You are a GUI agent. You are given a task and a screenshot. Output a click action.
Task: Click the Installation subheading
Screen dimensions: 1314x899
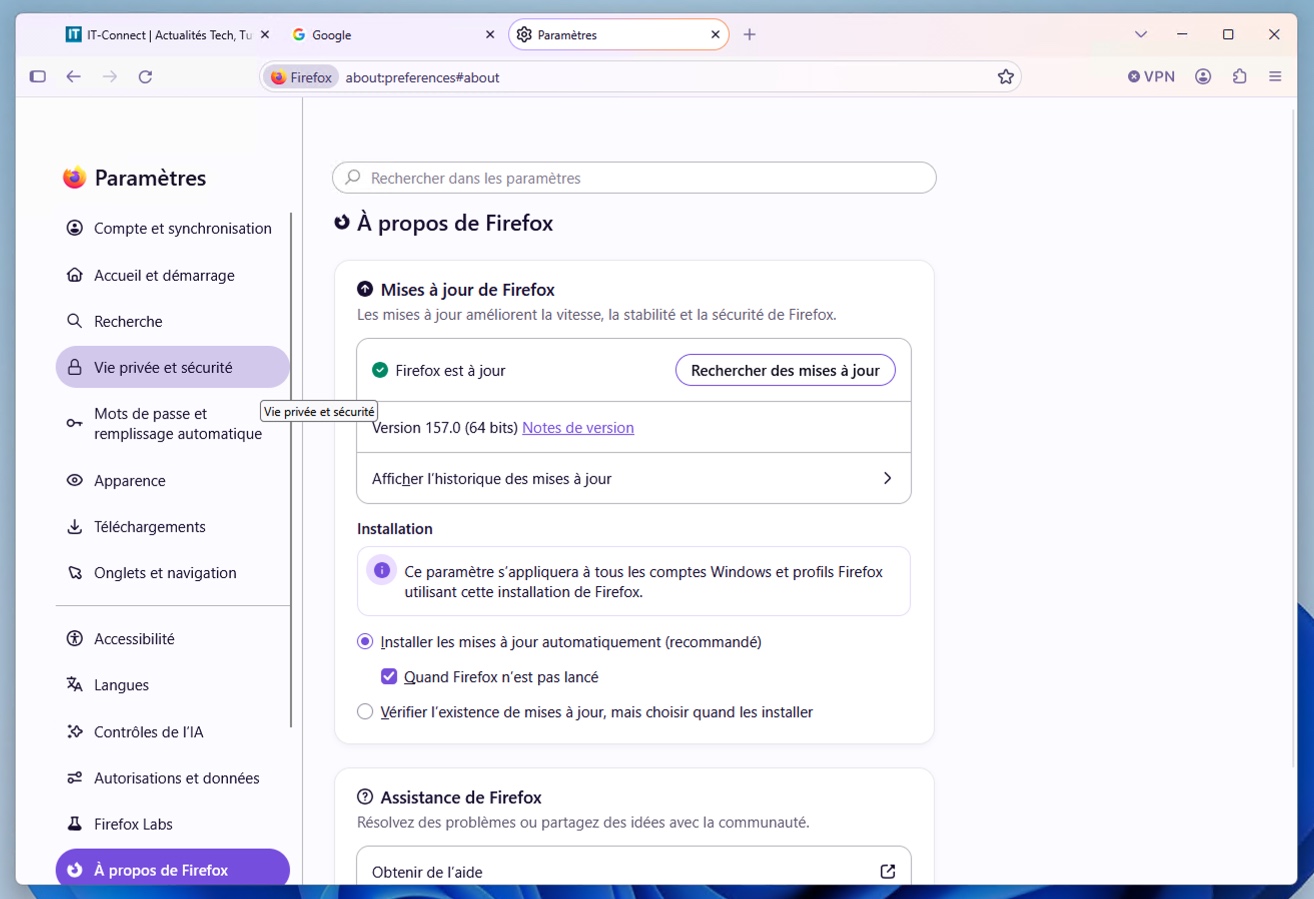coord(395,529)
